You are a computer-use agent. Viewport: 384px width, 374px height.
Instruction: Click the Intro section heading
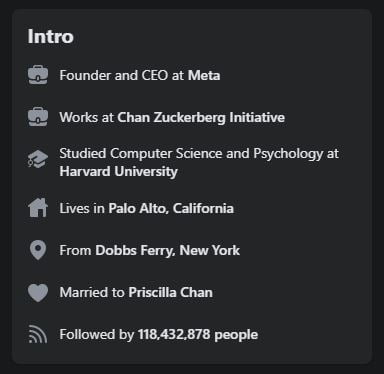[x=50, y=36]
